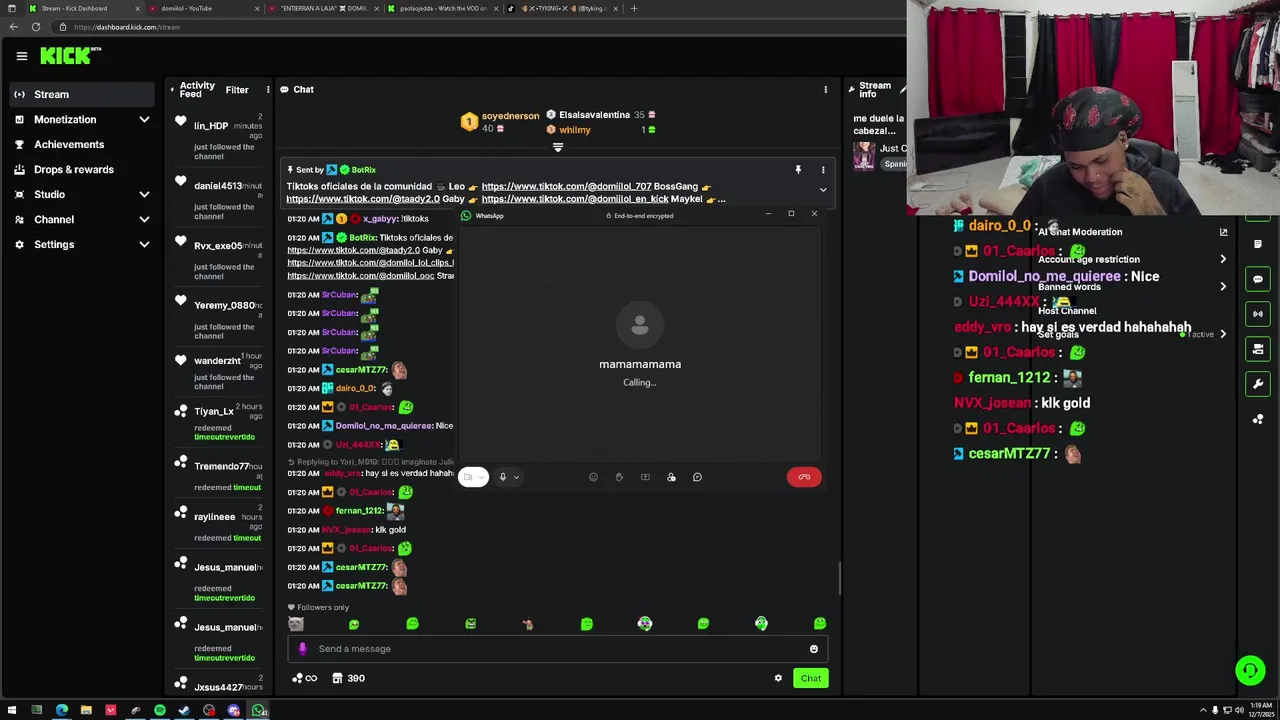Open emoji reactions in WhatsApp call
Screen dimensions: 1280x720
tap(593, 477)
